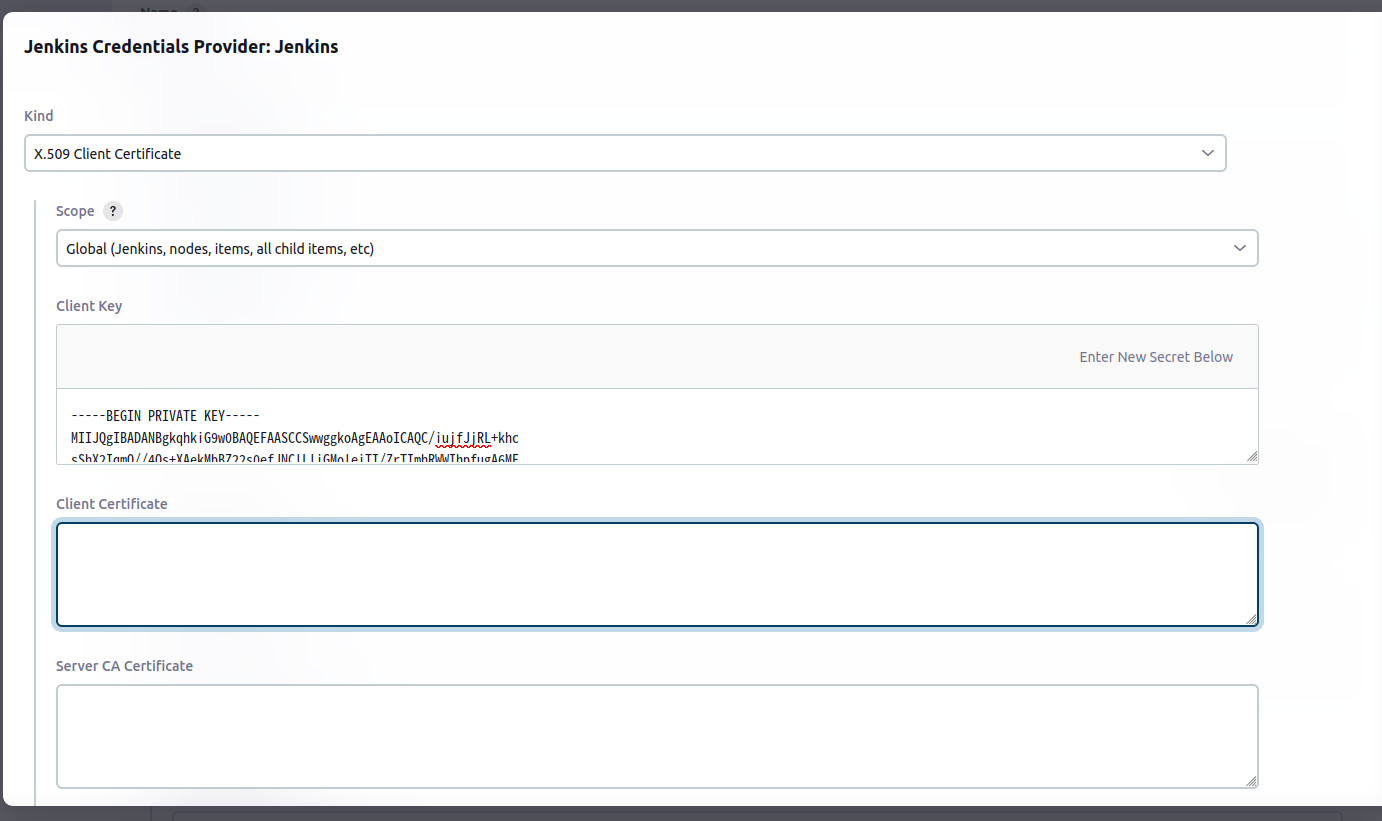Image resolution: width=1382 pixels, height=821 pixels.
Task: Click the Server CA Certificate text area
Action: (657, 736)
